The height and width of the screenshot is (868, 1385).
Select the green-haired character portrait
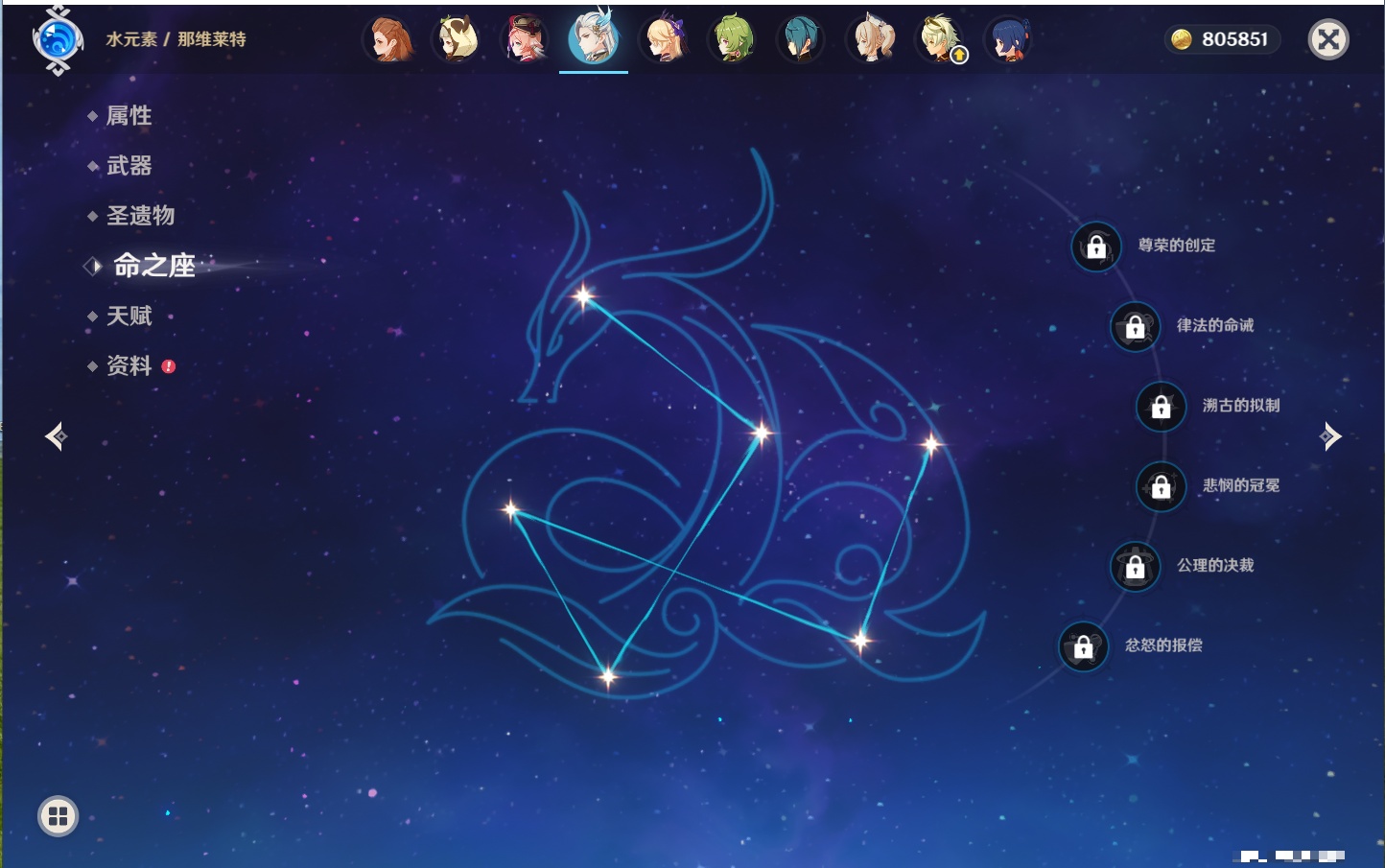click(732, 39)
